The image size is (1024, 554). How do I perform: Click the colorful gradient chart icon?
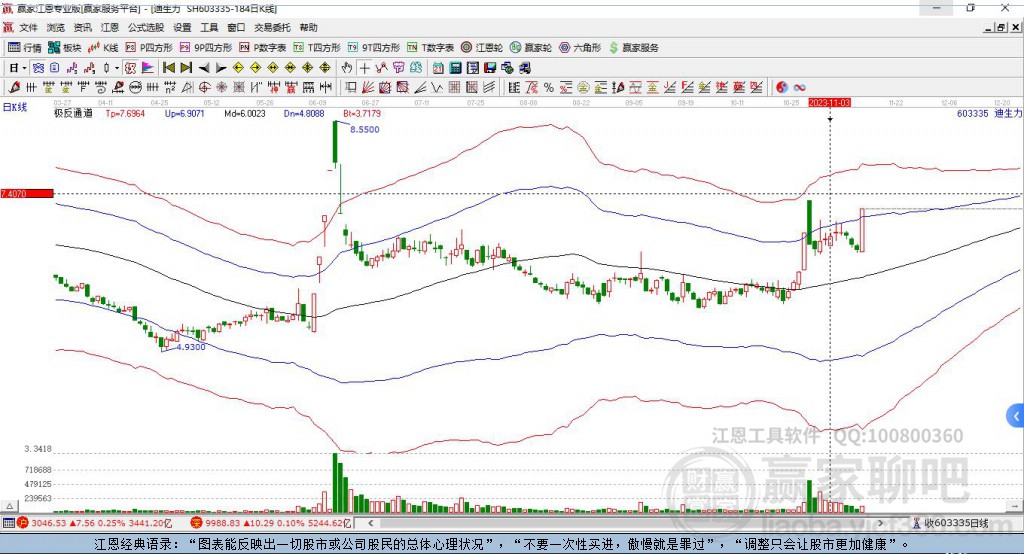coord(148,68)
